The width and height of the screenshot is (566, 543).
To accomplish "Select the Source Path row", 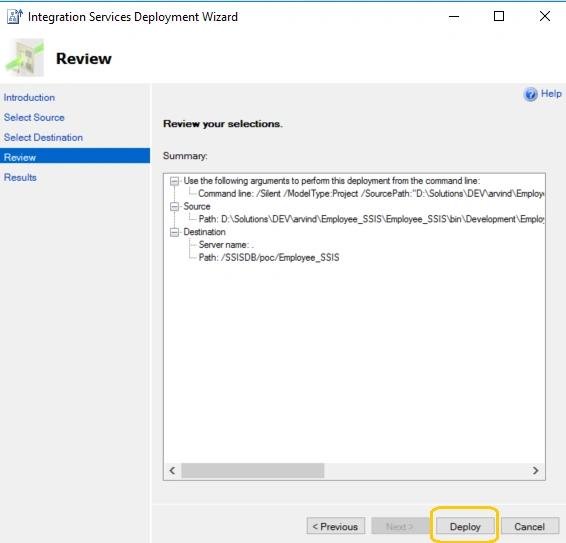I will 371,219.
